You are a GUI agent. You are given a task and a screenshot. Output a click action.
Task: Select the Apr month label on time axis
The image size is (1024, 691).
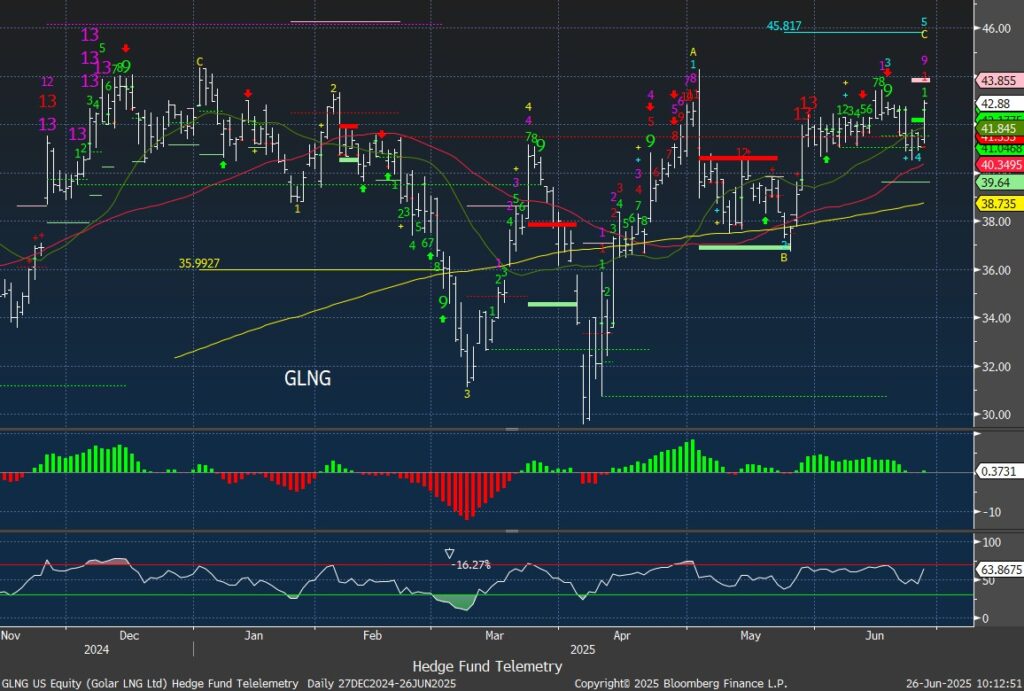(622, 635)
